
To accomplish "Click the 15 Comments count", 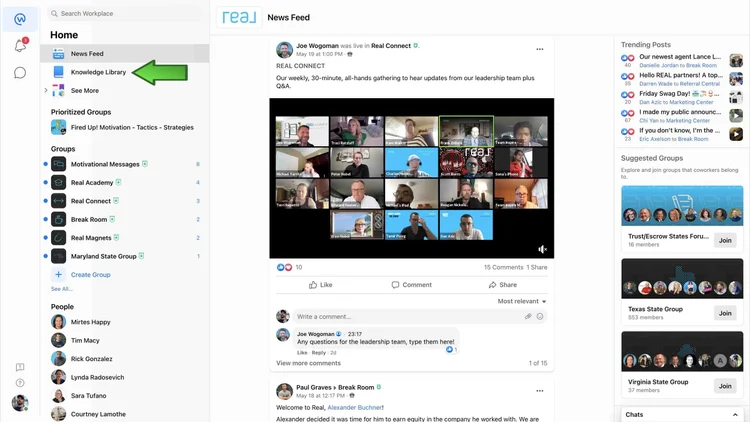I will pyautogui.click(x=503, y=267).
